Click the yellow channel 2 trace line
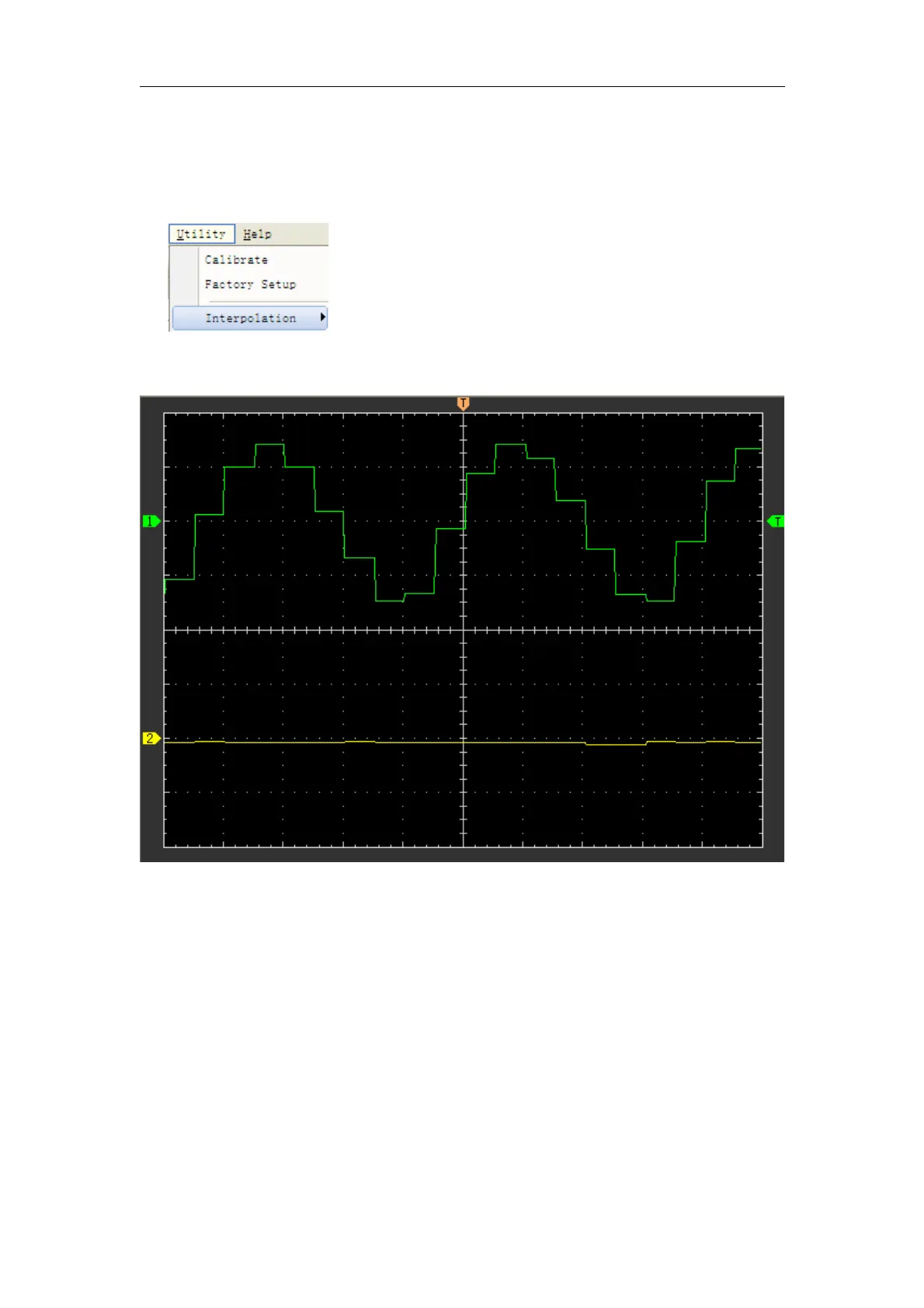The height and width of the screenshot is (1308, 924). pos(311,743)
